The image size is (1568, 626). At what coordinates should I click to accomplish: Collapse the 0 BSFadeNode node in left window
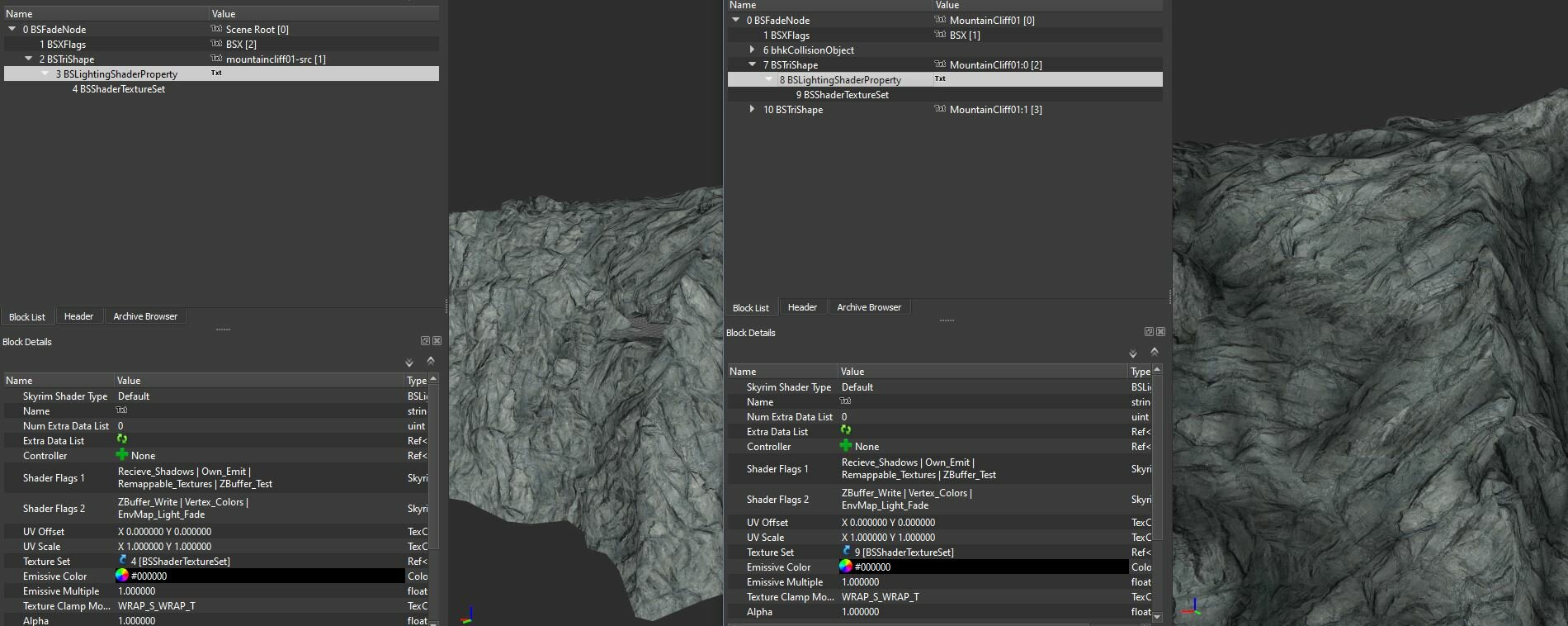coord(12,29)
